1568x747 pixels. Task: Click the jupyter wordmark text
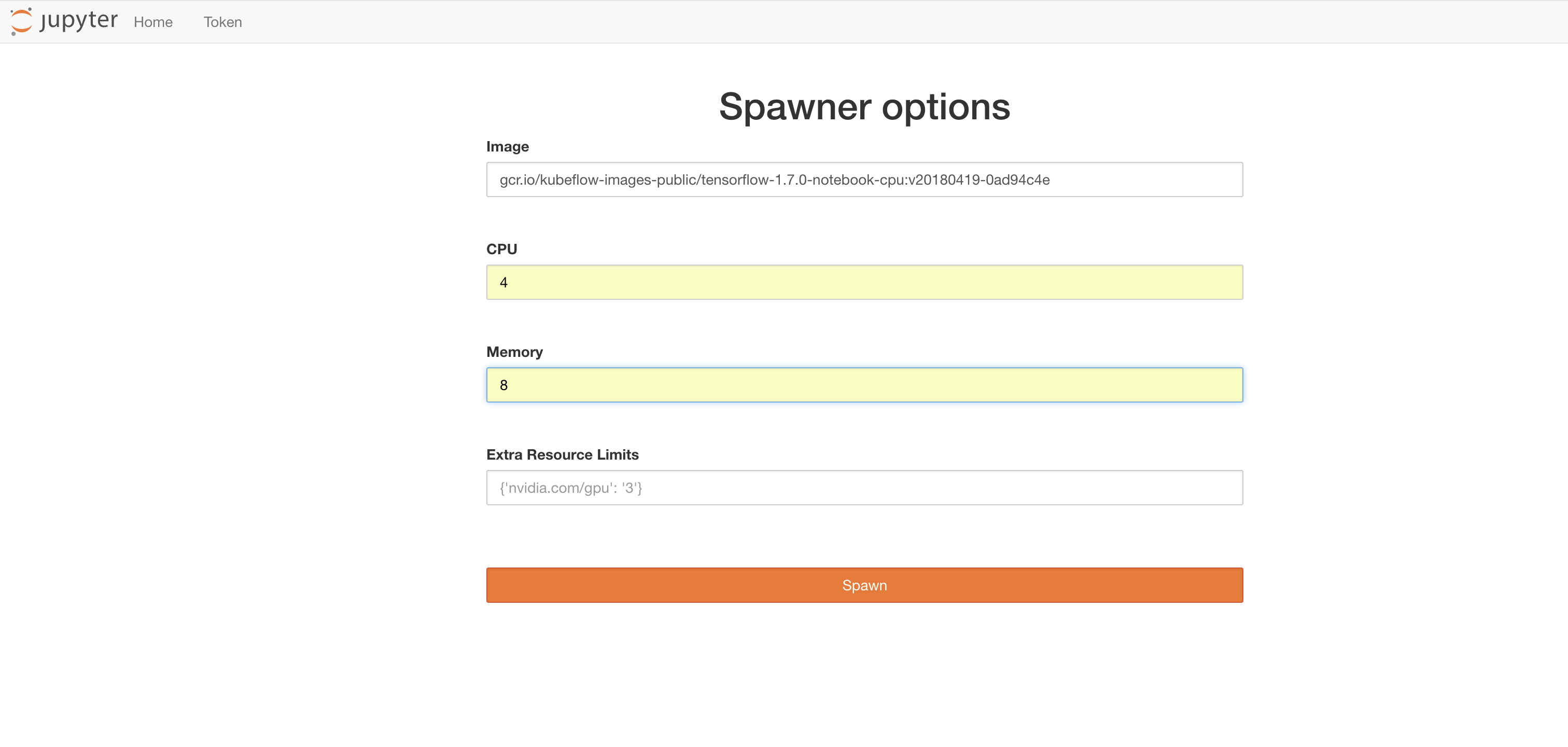point(78,20)
